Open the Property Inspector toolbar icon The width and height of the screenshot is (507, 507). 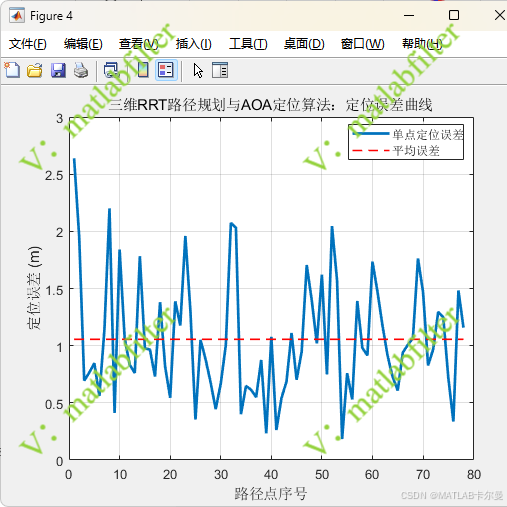tap(220, 70)
